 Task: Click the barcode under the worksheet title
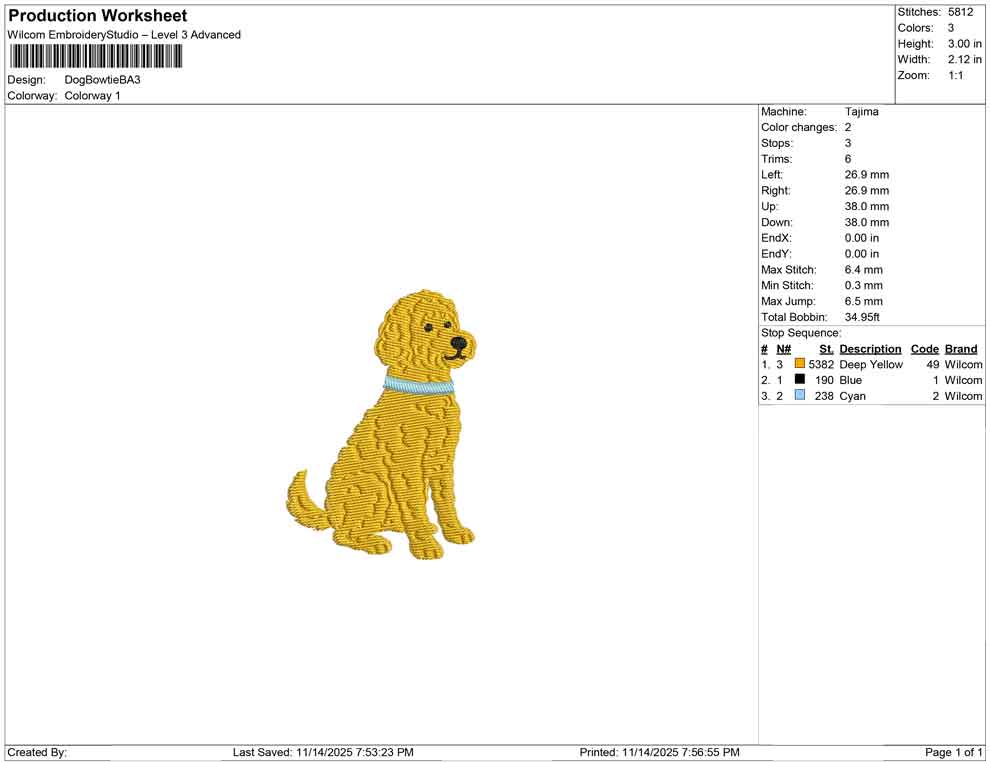pos(95,57)
